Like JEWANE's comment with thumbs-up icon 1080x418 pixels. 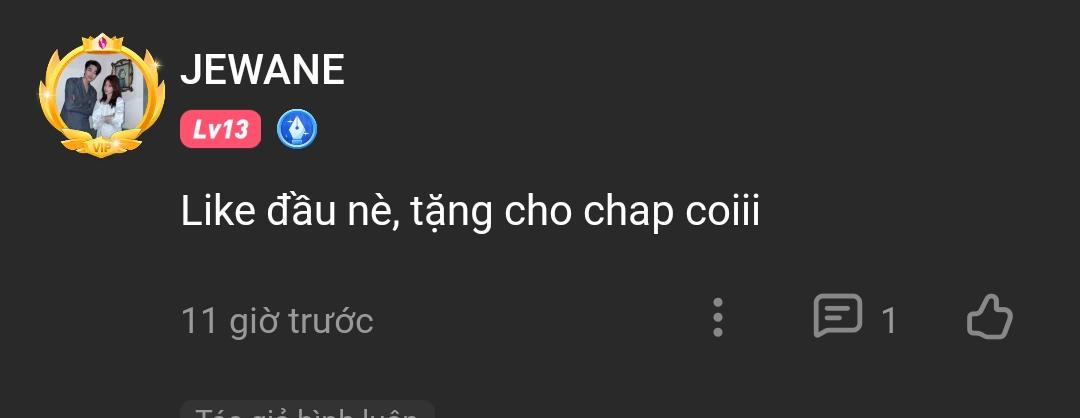(x=990, y=317)
